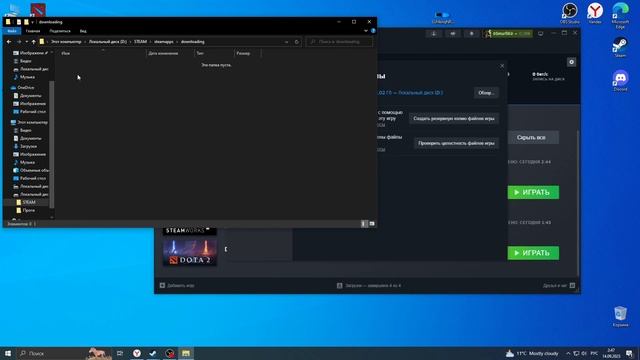Click Добавить игру in Steam
Image resolution: width=640 pixels, height=360 pixels.
click(177, 285)
